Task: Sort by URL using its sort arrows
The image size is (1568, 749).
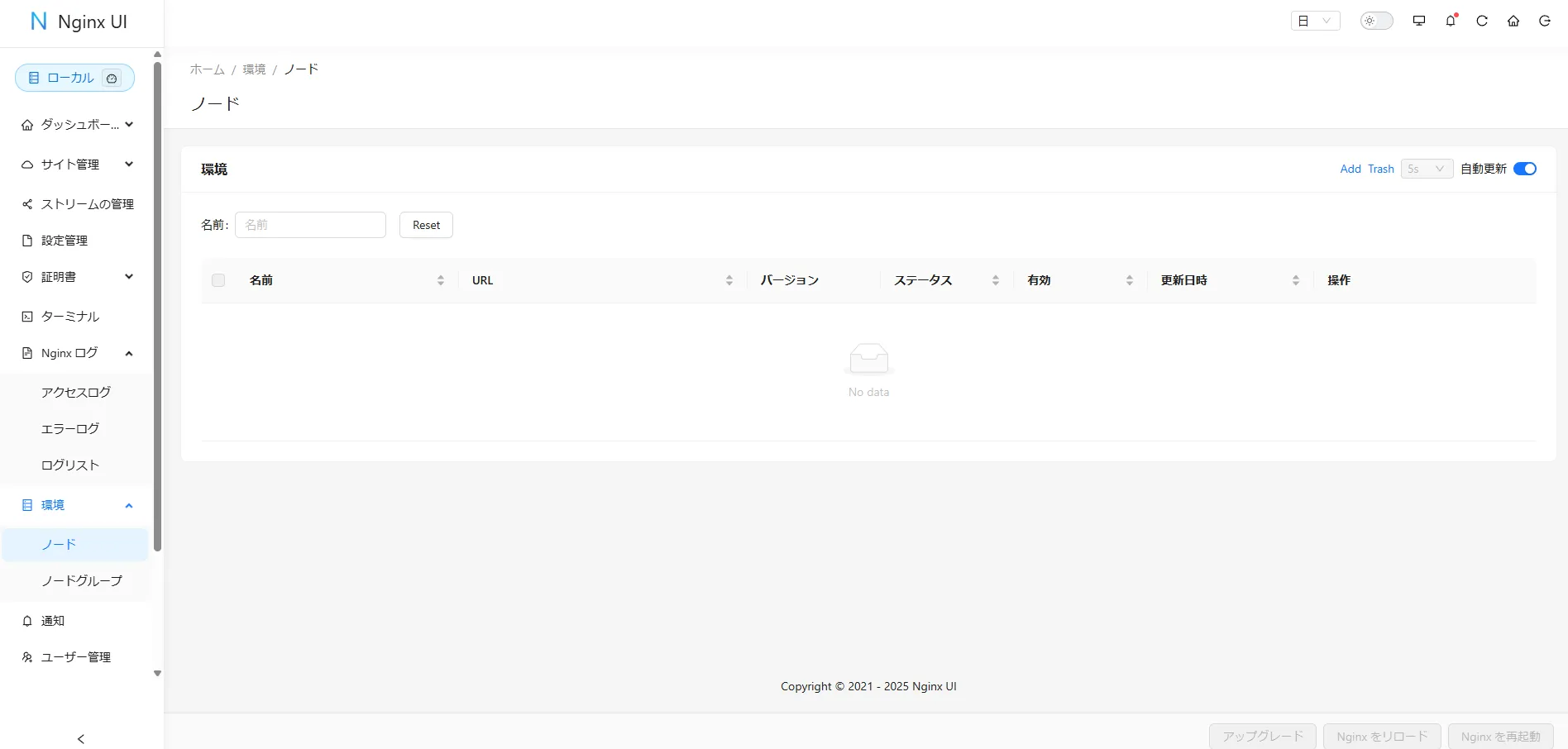Action: point(729,280)
